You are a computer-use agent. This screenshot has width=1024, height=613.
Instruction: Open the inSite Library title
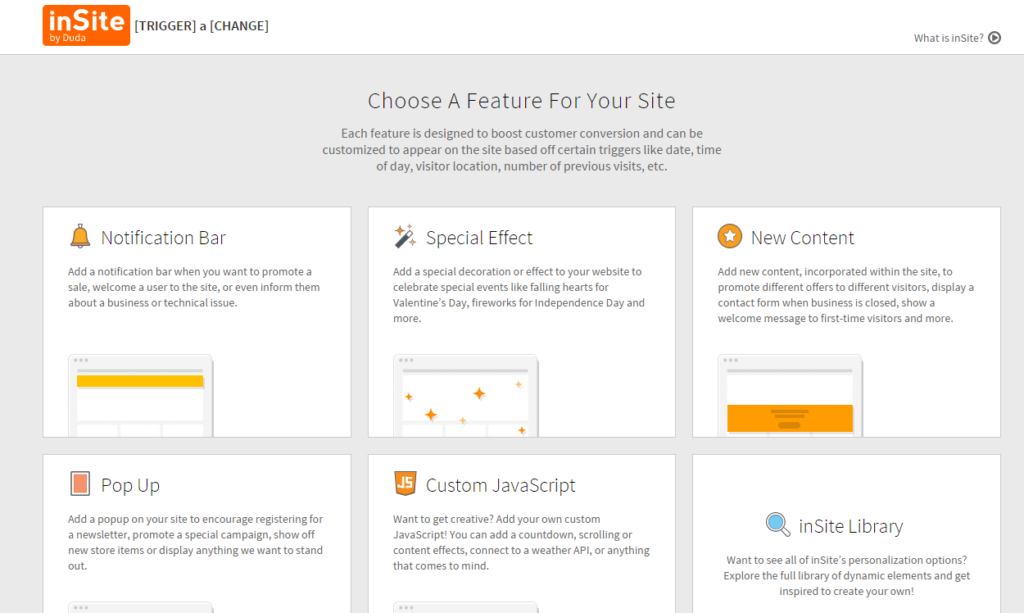click(x=850, y=526)
